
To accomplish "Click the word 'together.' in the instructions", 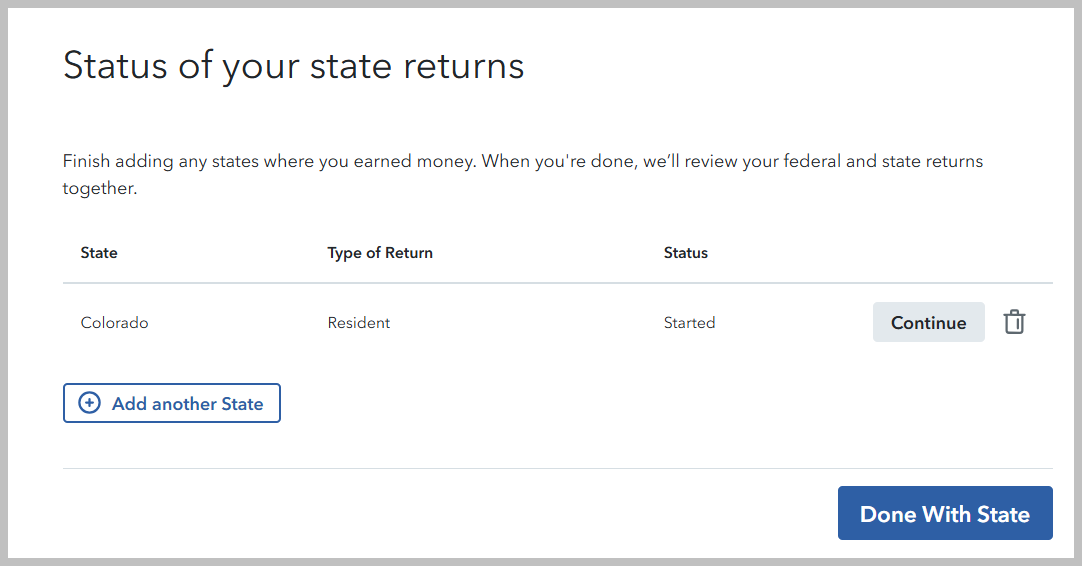I will click(x=100, y=188).
